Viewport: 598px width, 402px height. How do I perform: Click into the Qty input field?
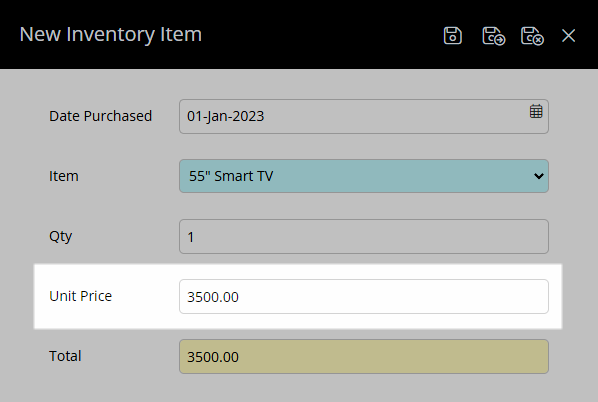[x=364, y=236]
